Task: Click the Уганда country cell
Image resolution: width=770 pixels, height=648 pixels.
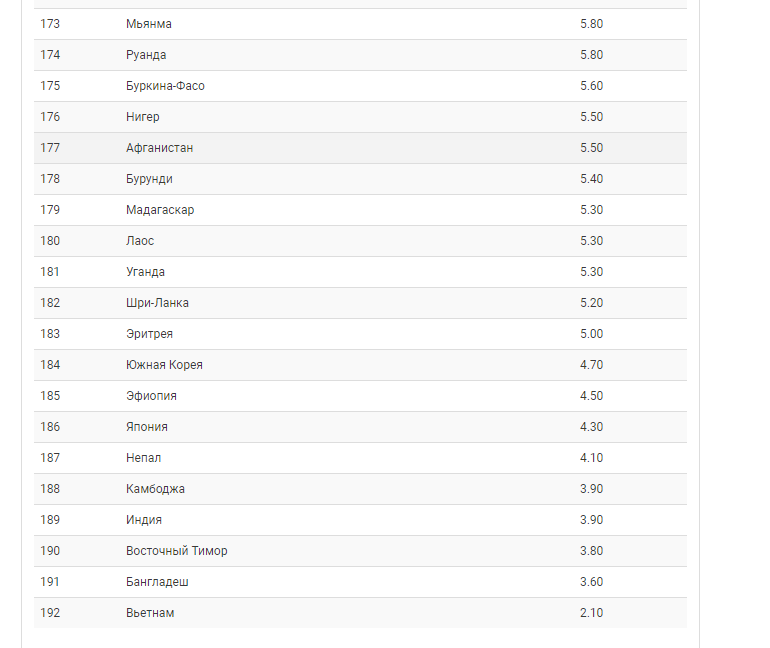Action: [x=145, y=272]
